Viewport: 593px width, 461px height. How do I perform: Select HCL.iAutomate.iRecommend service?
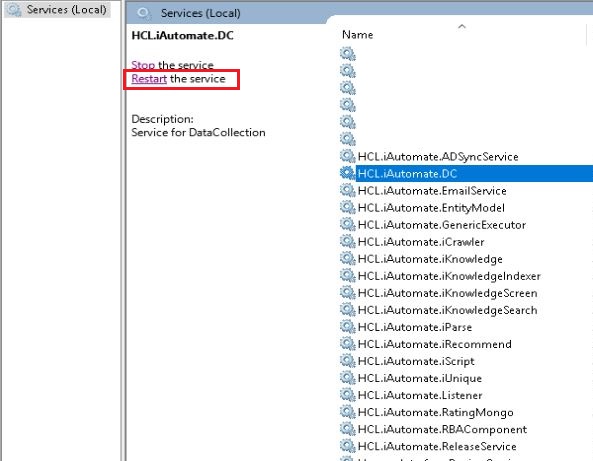[x=435, y=344]
